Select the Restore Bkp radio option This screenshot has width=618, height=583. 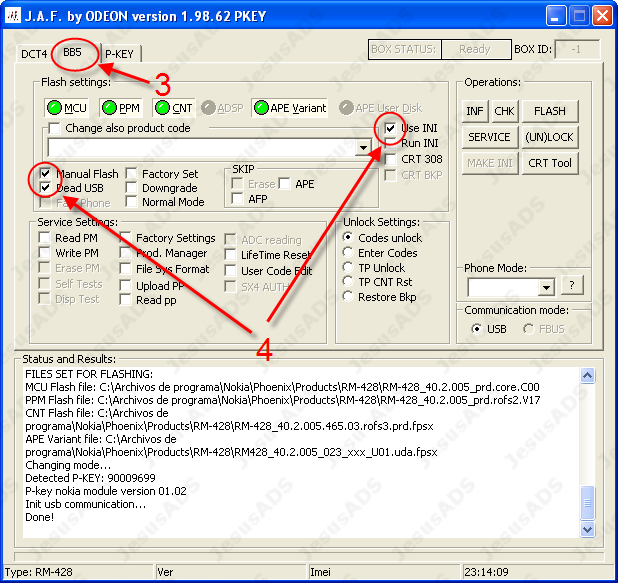(348, 296)
